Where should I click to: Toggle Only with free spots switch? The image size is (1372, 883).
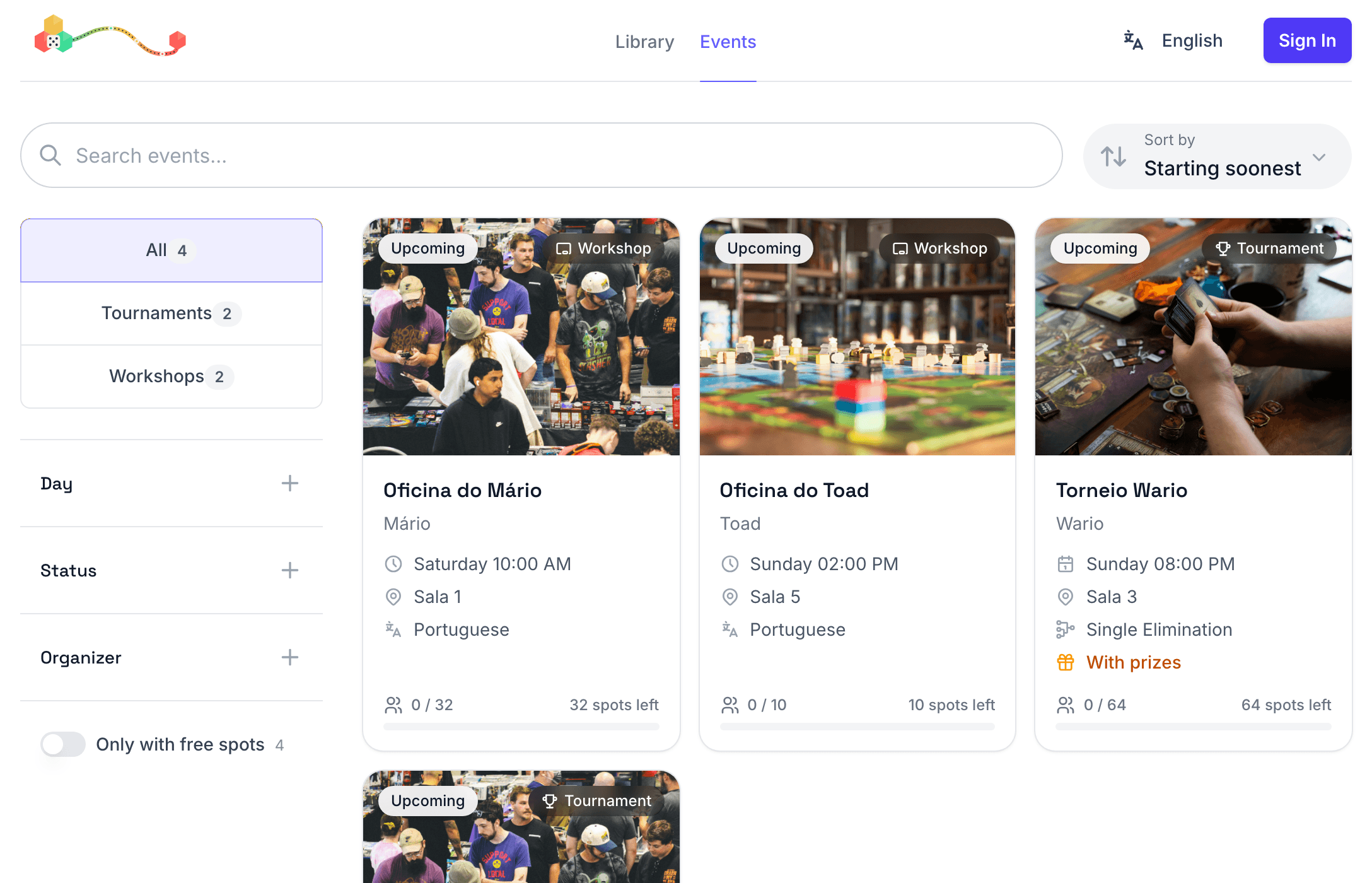63,744
